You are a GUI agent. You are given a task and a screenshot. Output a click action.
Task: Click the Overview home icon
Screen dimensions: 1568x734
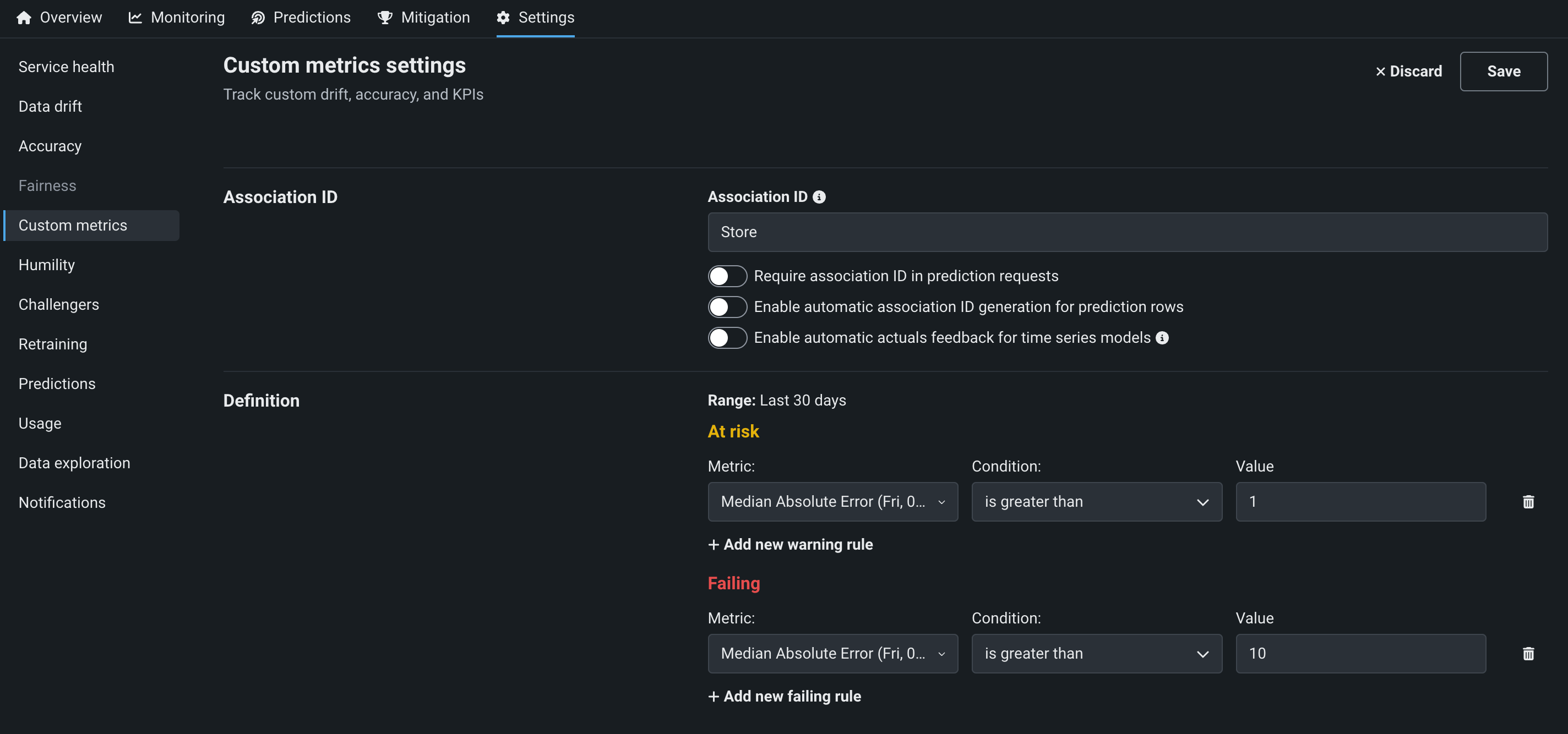coord(24,18)
